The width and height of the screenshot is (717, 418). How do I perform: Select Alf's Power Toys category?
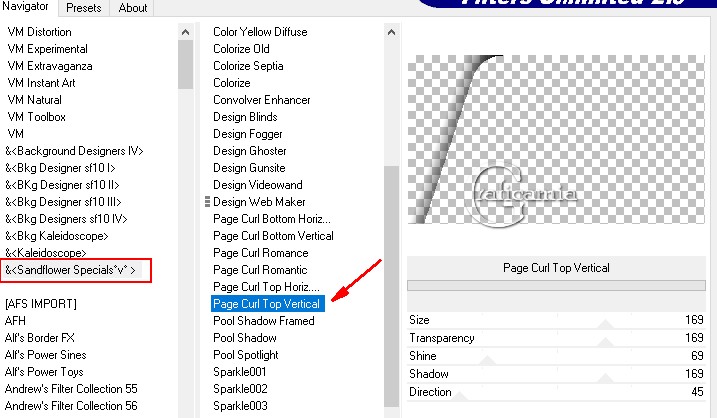[x=44, y=371]
